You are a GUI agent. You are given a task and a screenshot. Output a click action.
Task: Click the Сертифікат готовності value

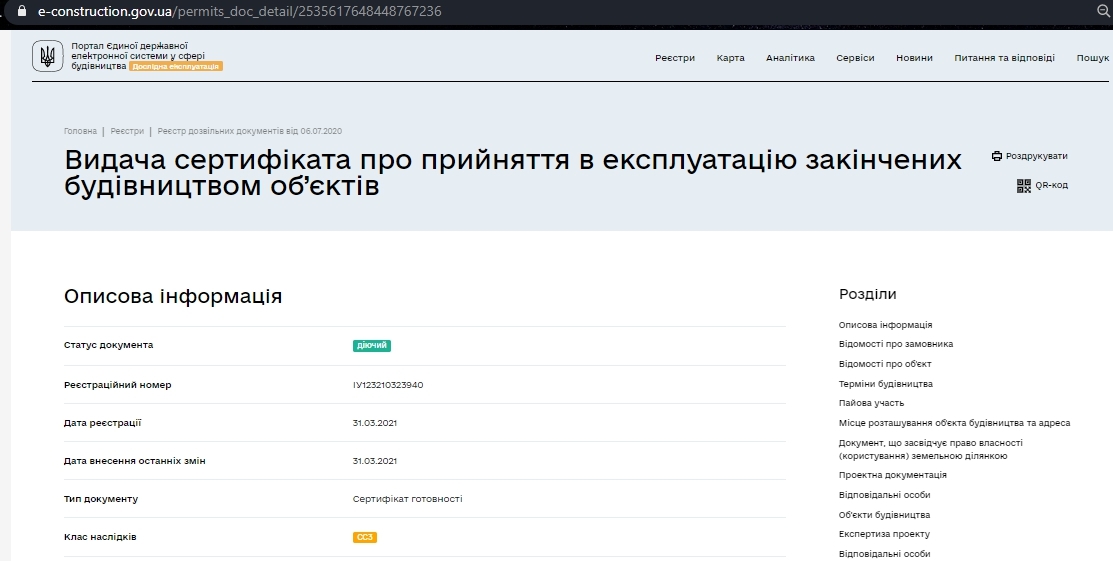pos(407,499)
